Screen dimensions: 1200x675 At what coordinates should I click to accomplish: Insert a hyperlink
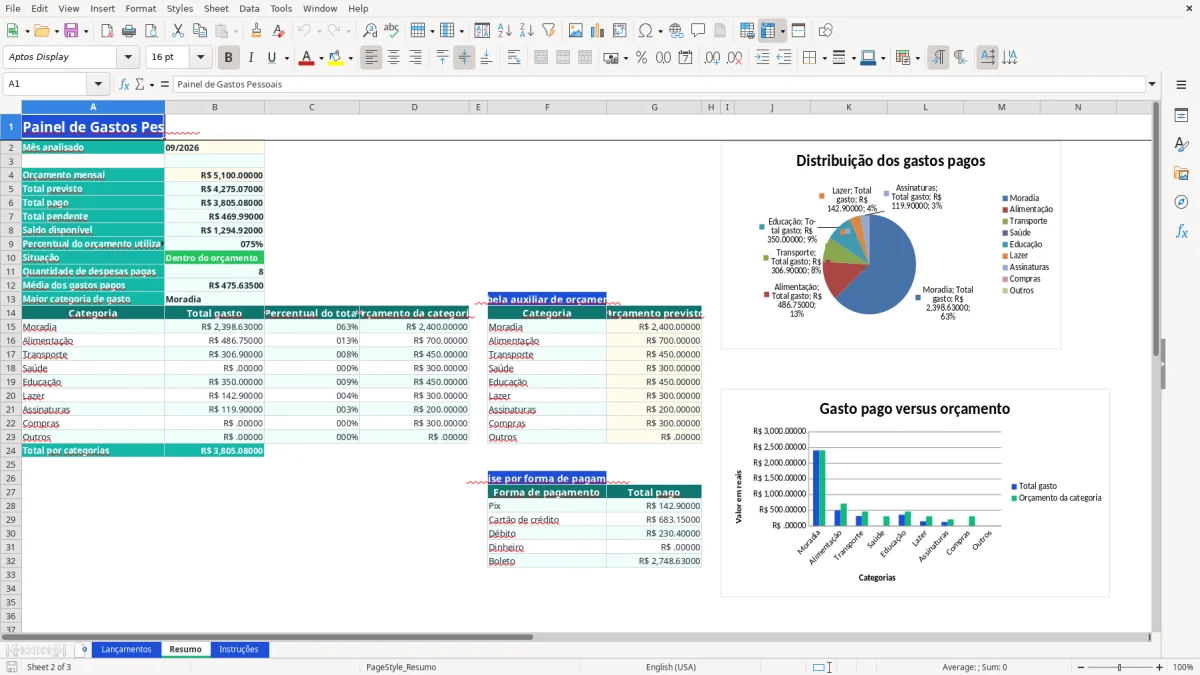pyautogui.click(x=676, y=31)
